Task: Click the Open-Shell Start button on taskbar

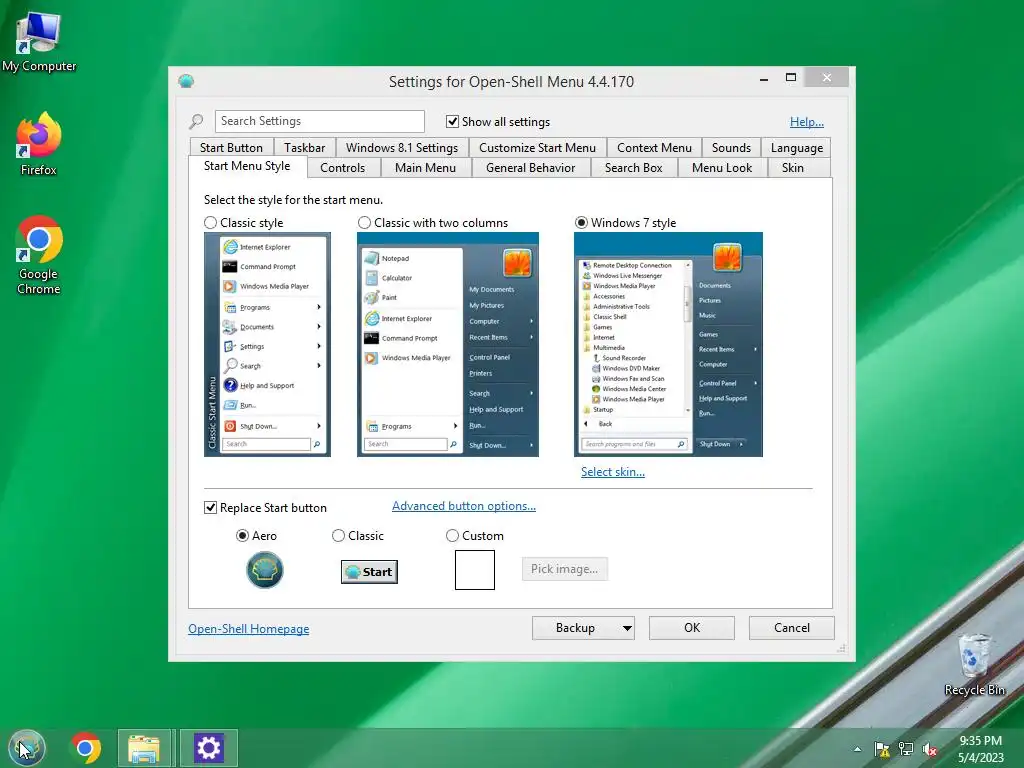Action: tap(27, 748)
